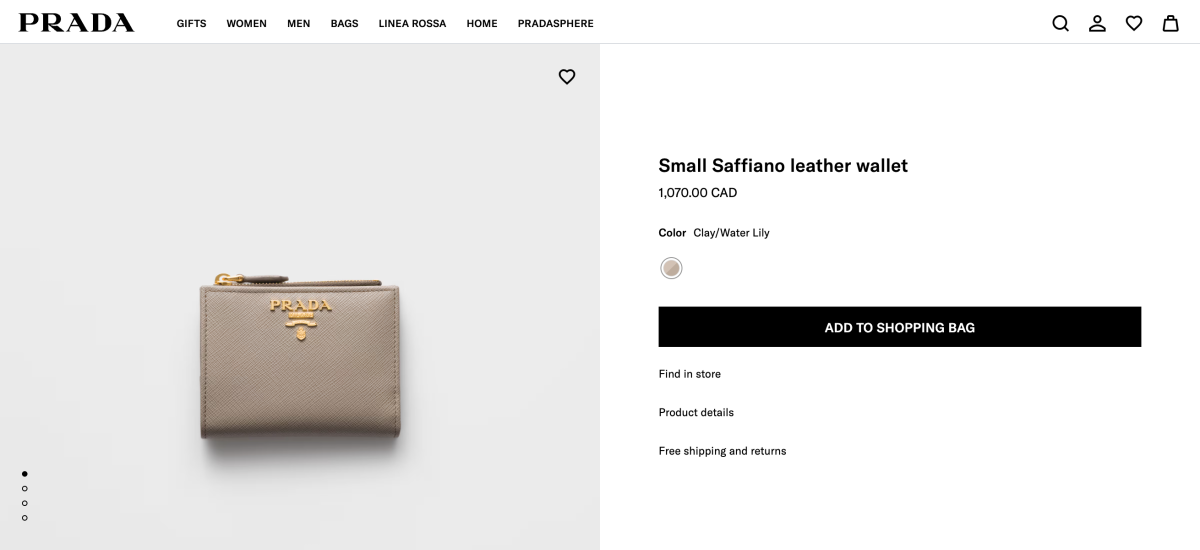Open the shopping bag icon
The width and height of the screenshot is (1200, 550).
point(1170,23)
